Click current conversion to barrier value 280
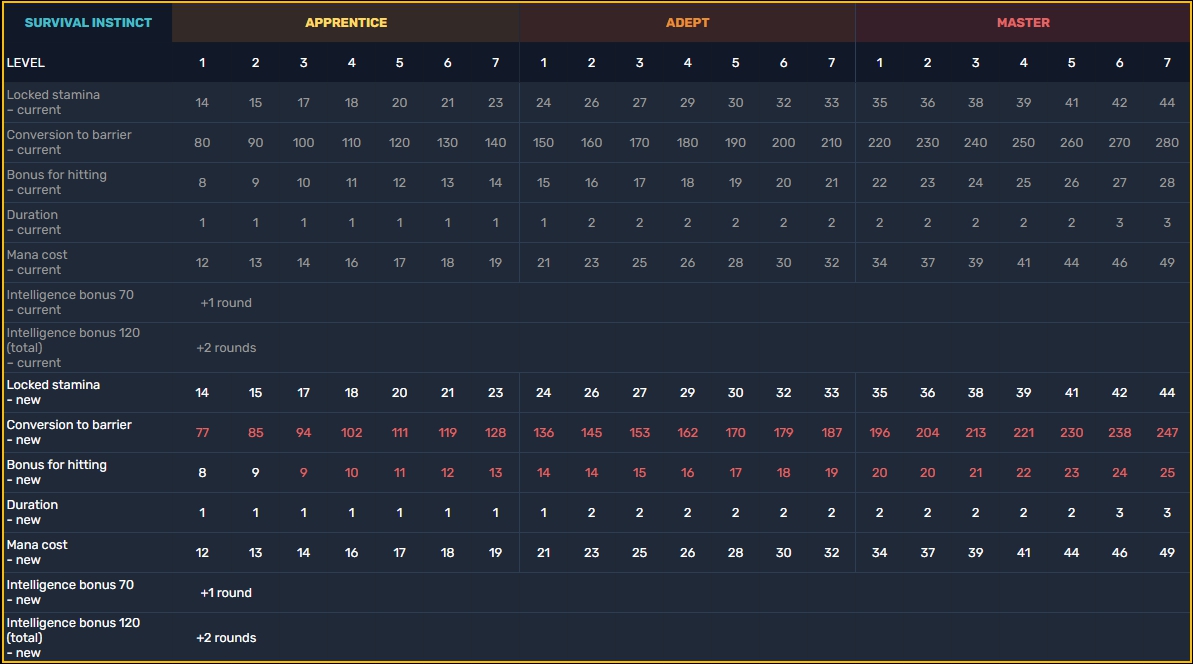This screenshot has height=664, width=1193. (x=1167, y=142)
